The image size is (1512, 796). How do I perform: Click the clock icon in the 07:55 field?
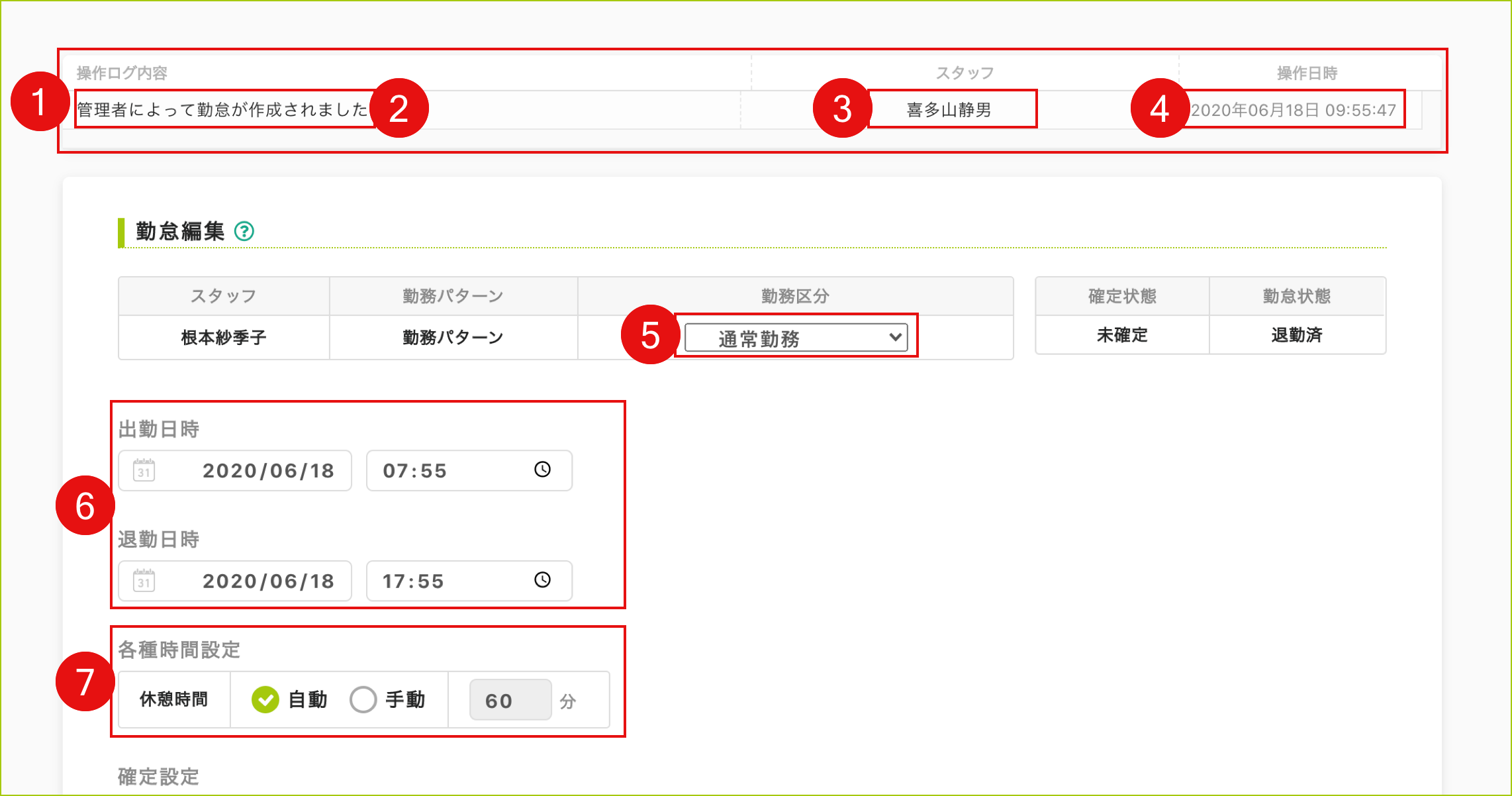click(542, 470)
